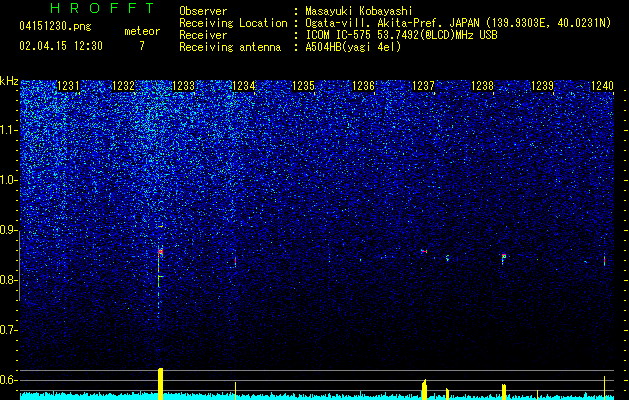
Task: Click the thin yellow power bar below 1240
Action: point(605,388)
